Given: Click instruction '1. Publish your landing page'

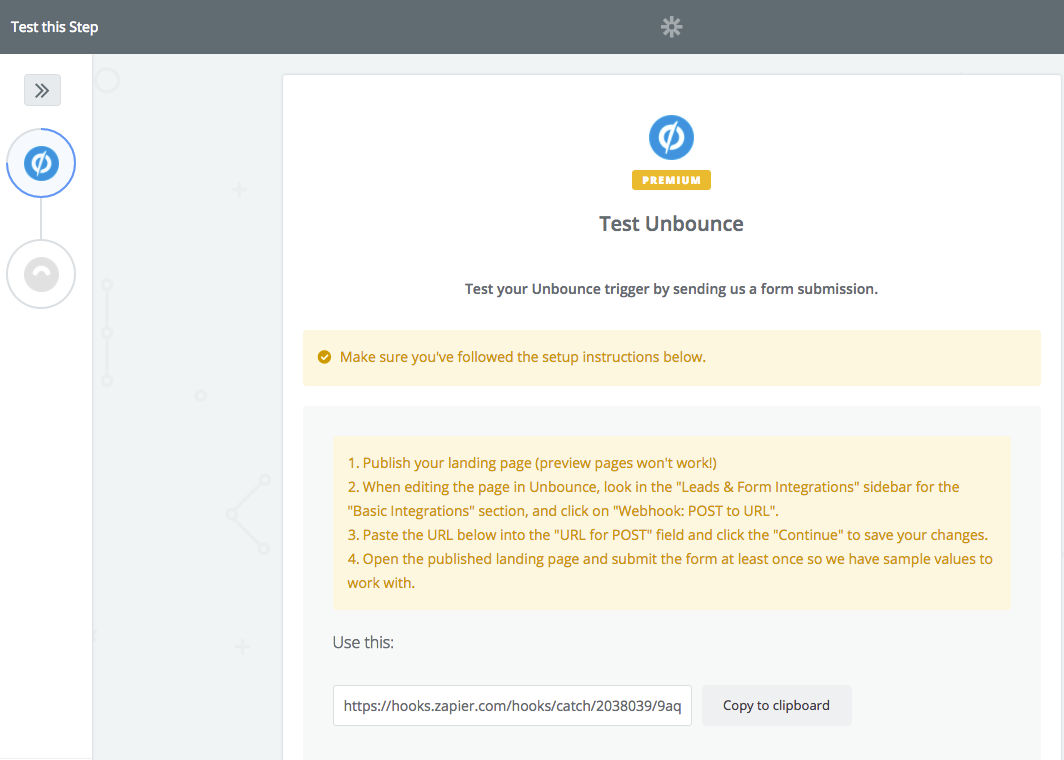Looking at the screenshot, I should point(532,463).
